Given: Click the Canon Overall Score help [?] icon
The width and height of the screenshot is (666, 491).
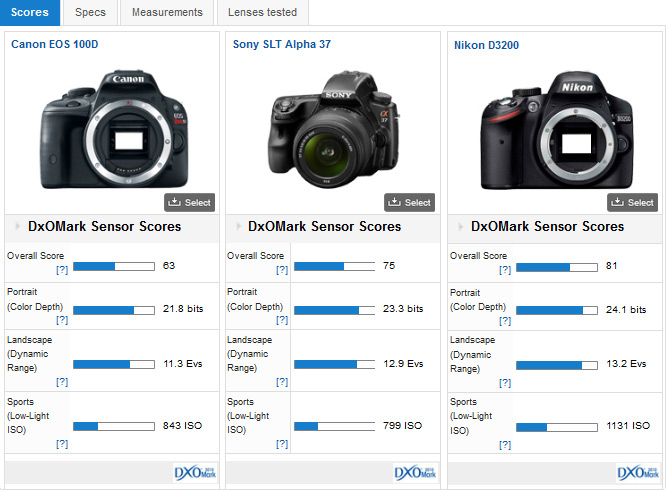Looking at the screenshot, I should 61,270.
